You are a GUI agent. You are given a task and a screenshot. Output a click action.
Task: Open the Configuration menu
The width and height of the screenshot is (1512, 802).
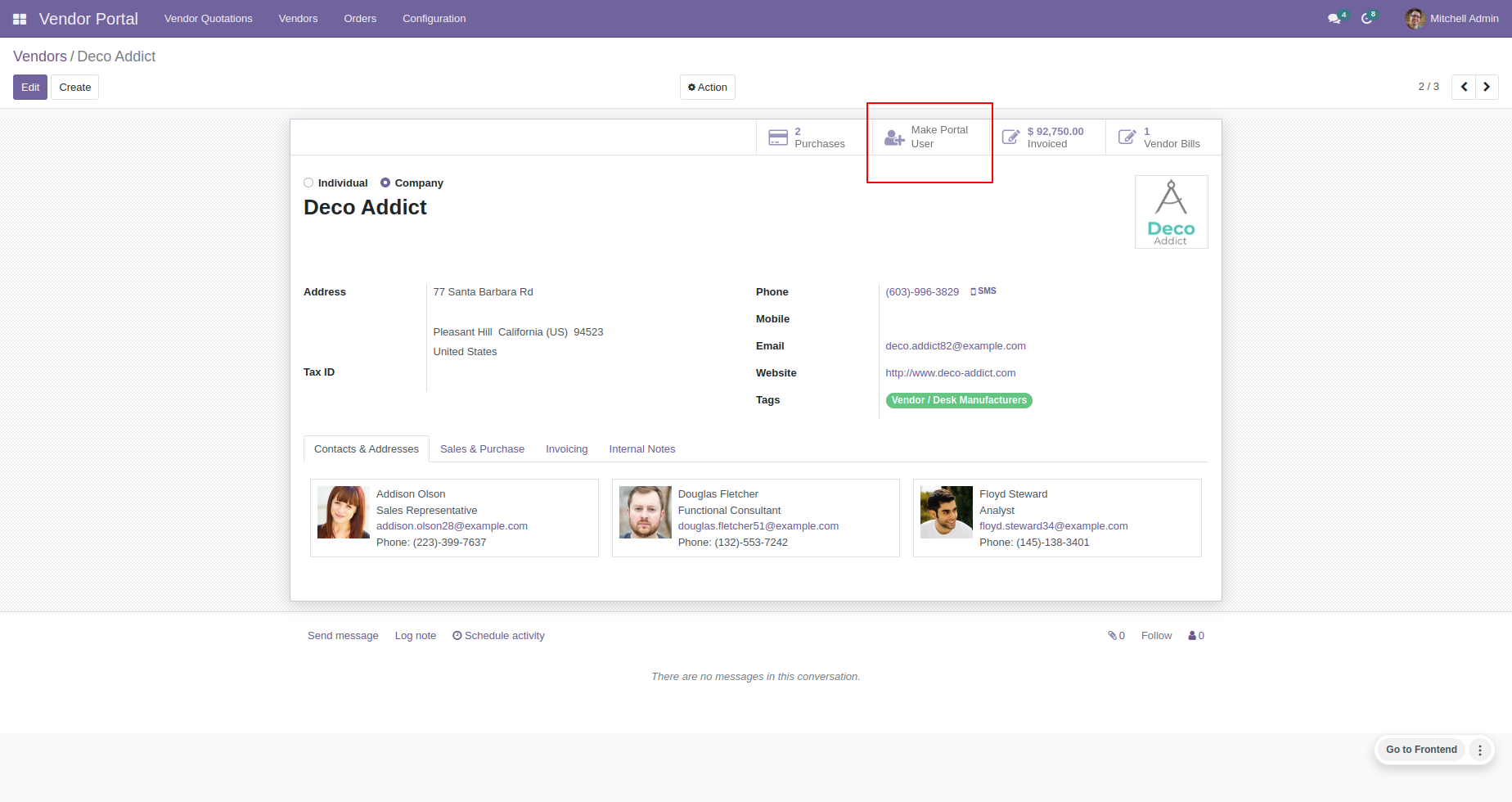coord(434,19)
